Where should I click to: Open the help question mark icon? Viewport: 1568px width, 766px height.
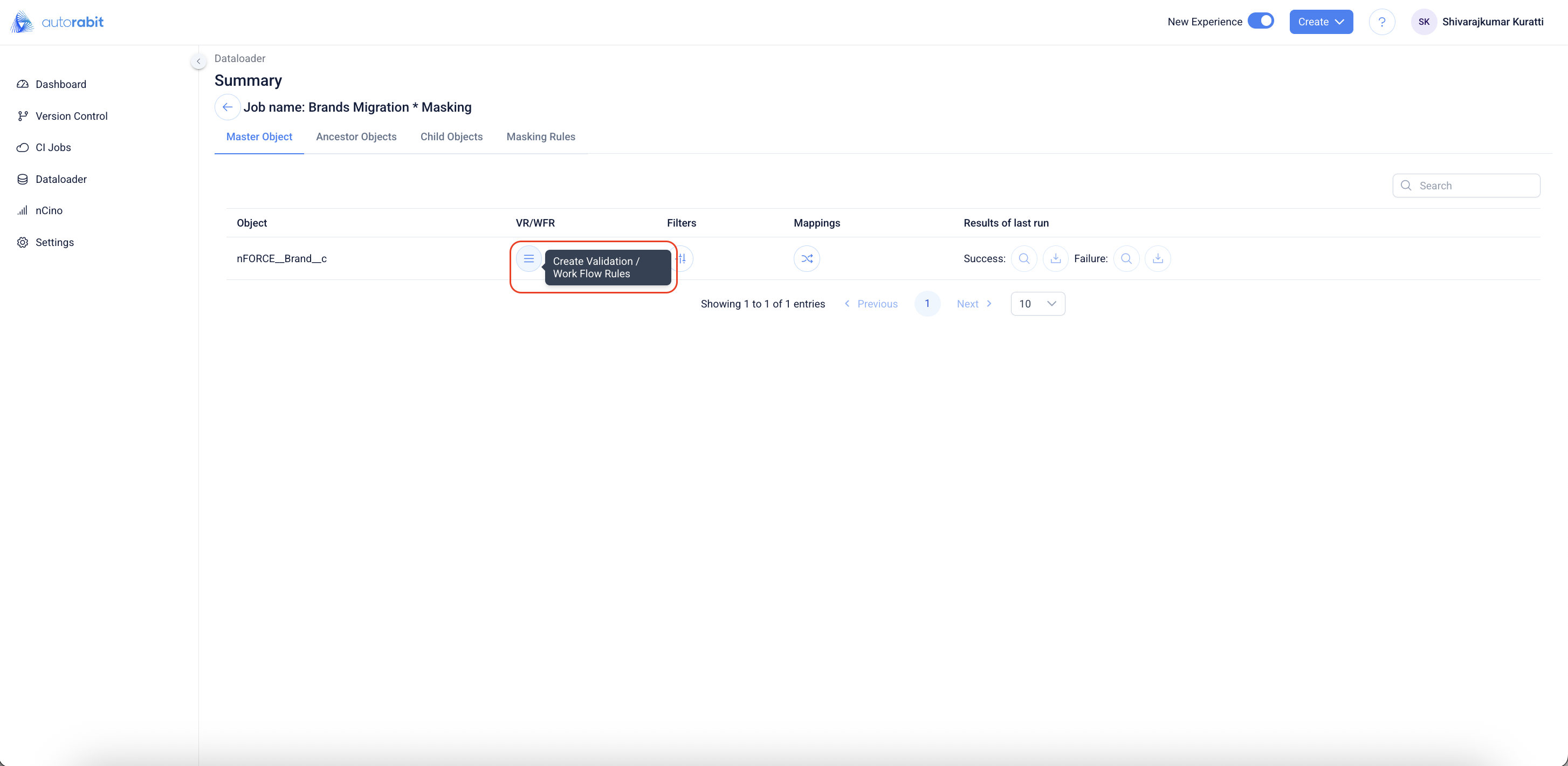[1382, 22]
